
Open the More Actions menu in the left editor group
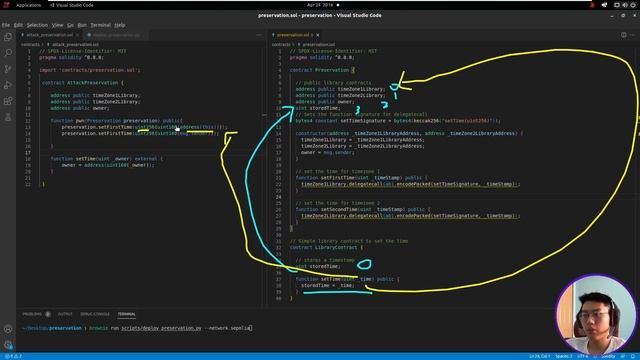click(x=259, y=35)
